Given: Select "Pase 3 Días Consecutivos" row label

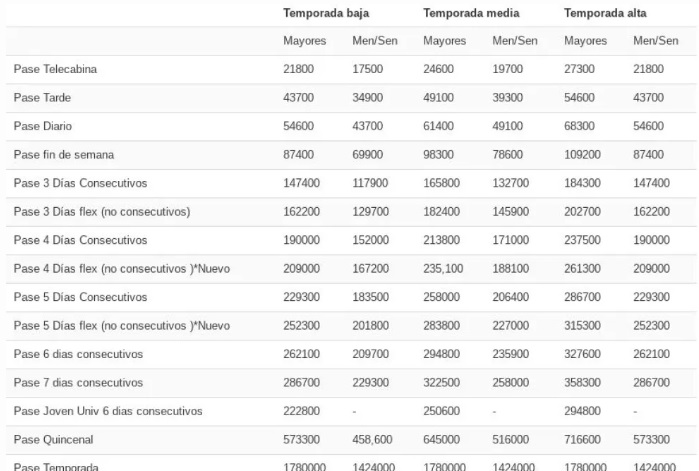Looking at the screenshot, I should 80,183.
